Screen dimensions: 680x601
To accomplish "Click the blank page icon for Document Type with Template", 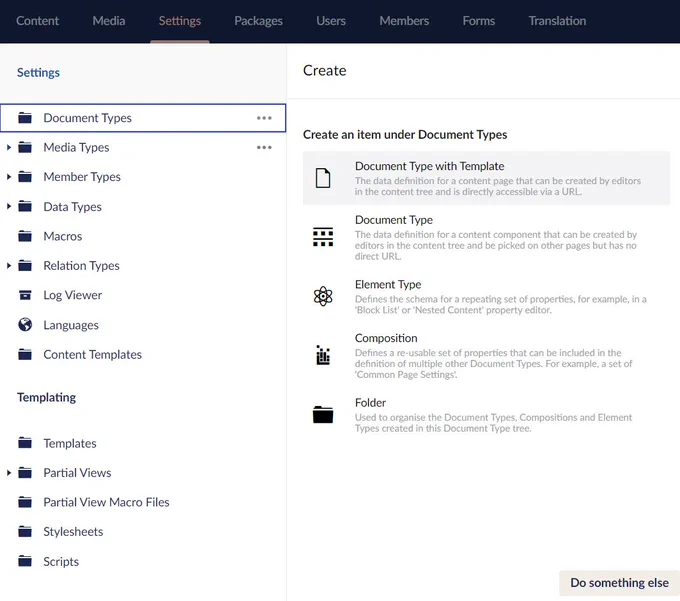I will point(323,178).
